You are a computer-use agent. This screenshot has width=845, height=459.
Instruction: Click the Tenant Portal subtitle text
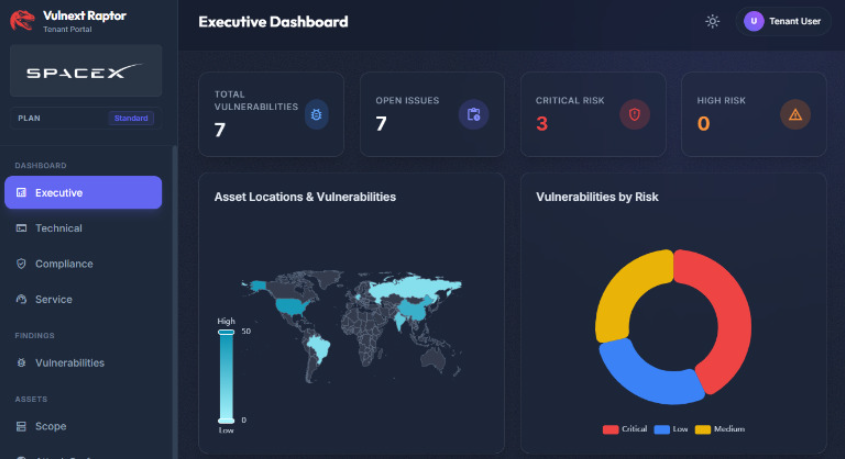click(67, 29)
